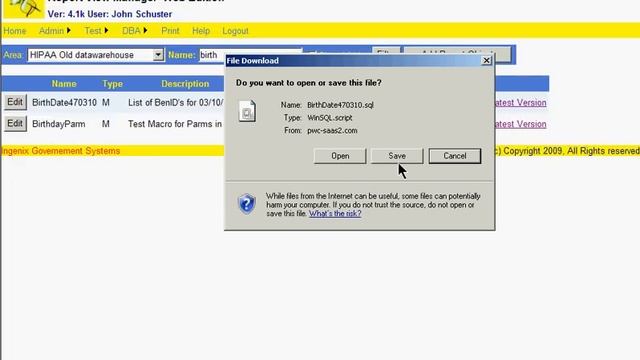Select HIPAA Old datawarehouse in Area combo
Image resolution: width=640 pixels, height=360 pixels.
96,55
